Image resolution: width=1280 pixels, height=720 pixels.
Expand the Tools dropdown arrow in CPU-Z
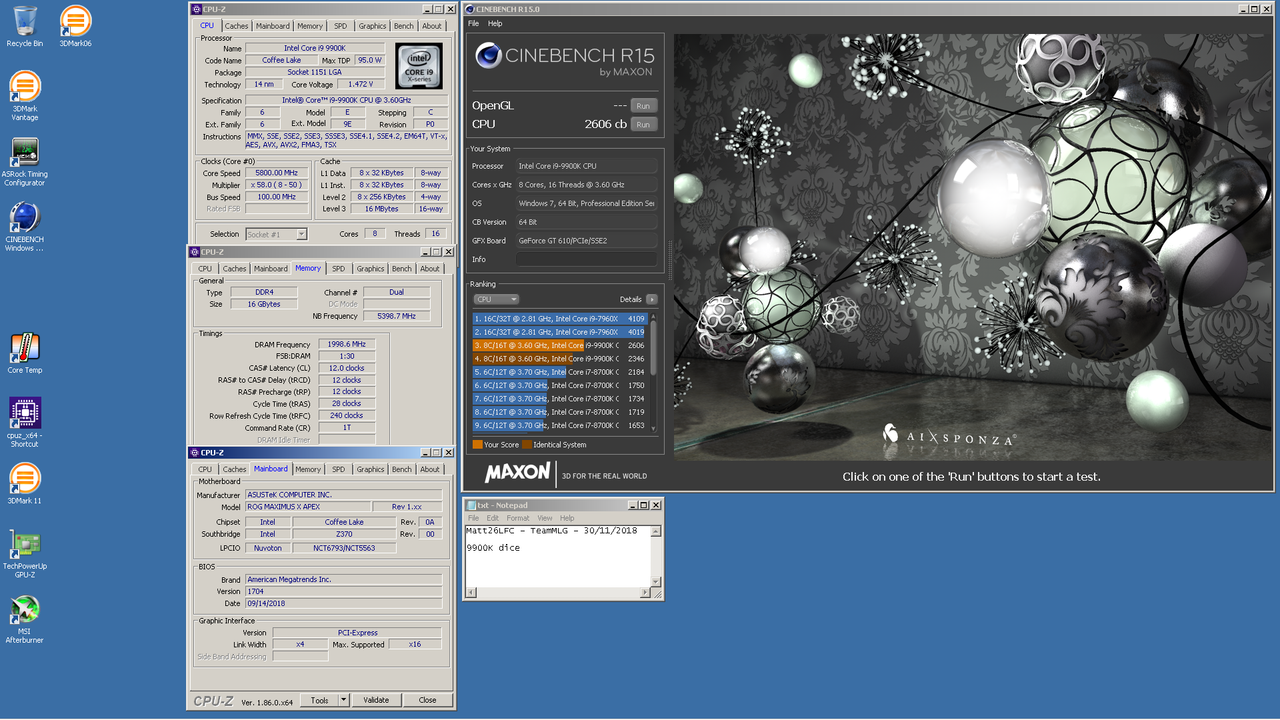point(344,700)
